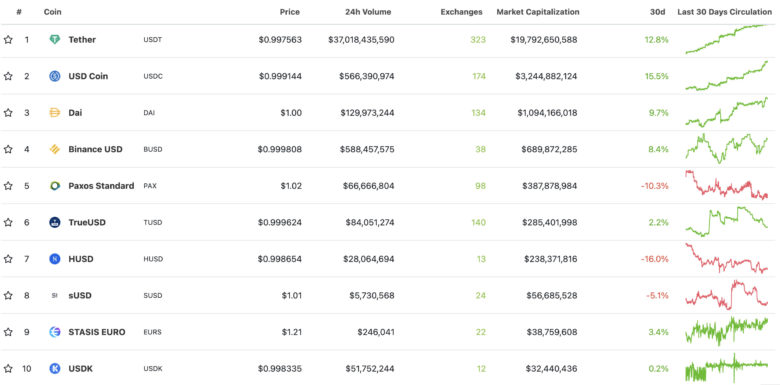Image resolution: width=780 pixels, height=385 pixels.
Task: Click the Dai coin logo icon
Action: [55, 113]
